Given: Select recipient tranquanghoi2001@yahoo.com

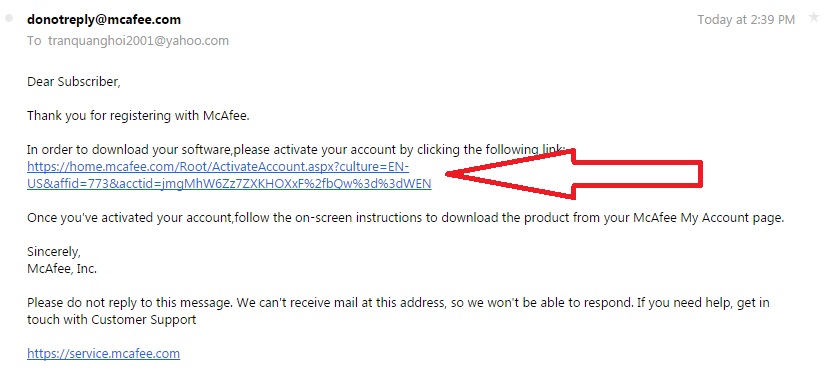Looking at the screenshot, I should pyautogui.click(x=138, y=41).
